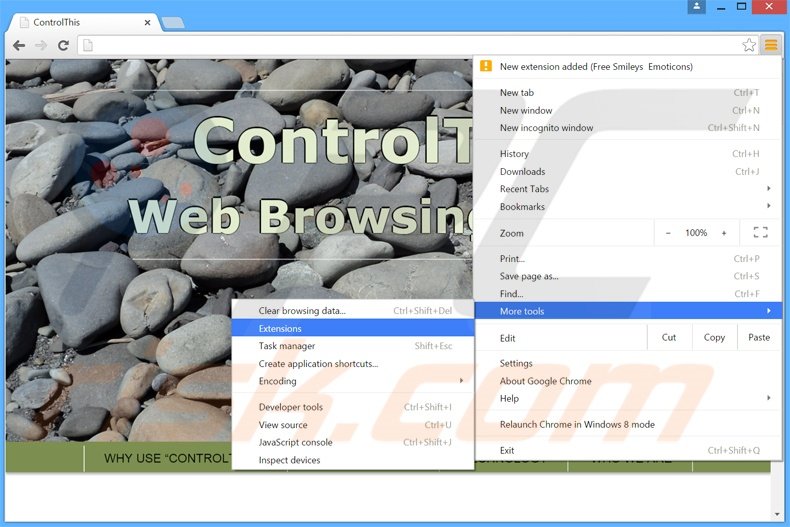Open JavaScript console from submenu
Screen dimensions: 790x527
coord(353,442)
